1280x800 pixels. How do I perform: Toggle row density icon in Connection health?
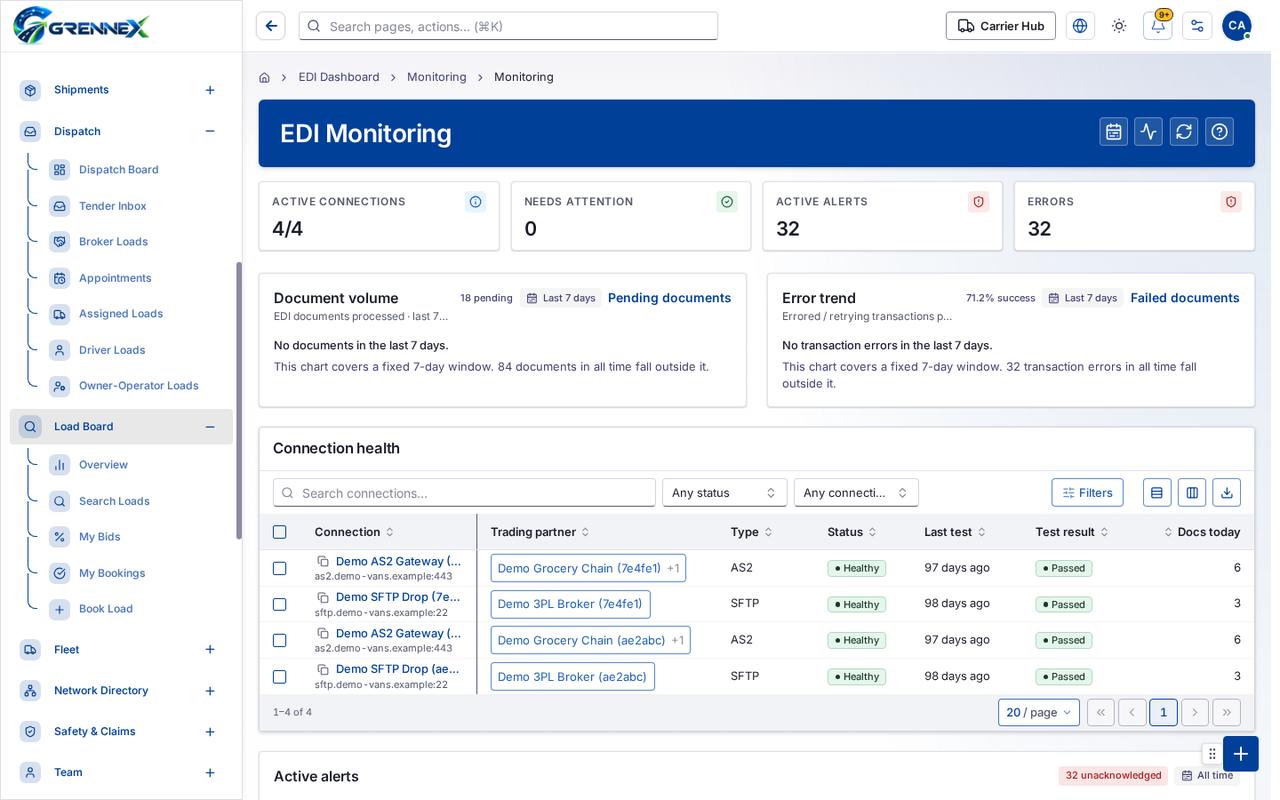(x=1156, y=493)
